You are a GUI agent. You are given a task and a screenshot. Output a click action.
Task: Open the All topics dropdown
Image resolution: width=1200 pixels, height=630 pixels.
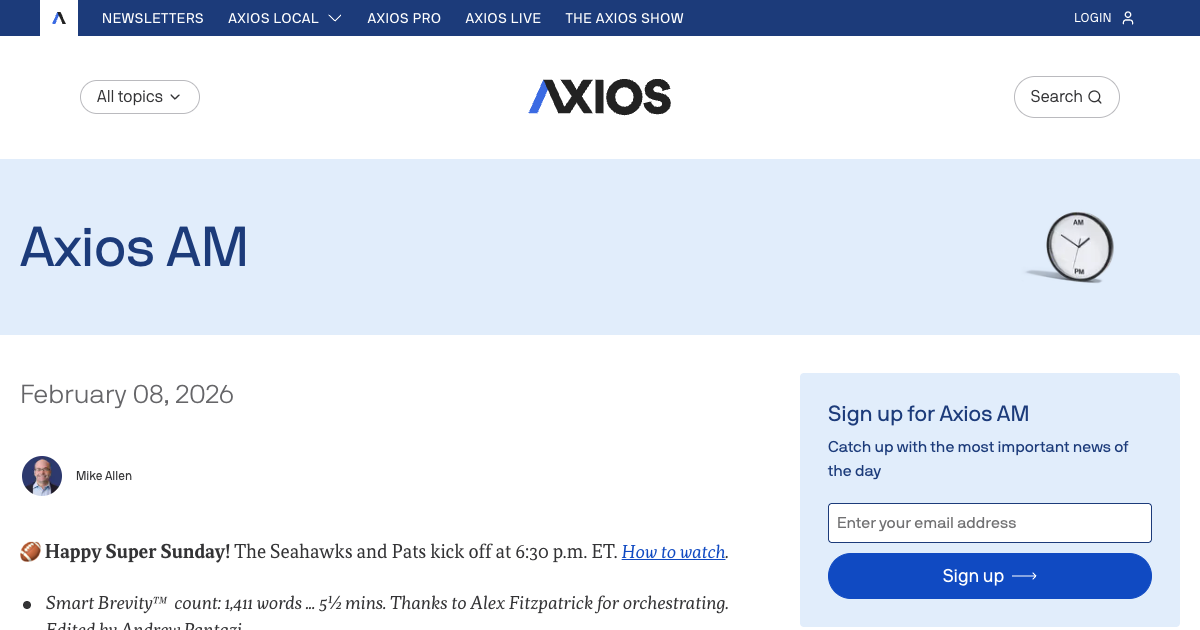[139, 97]
